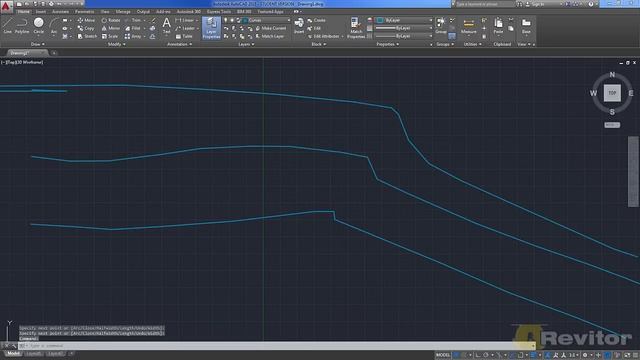The width and height of the screenshot is (640, 360).
Task: Click the Fillet tool
Action: [x=133, y=28]
